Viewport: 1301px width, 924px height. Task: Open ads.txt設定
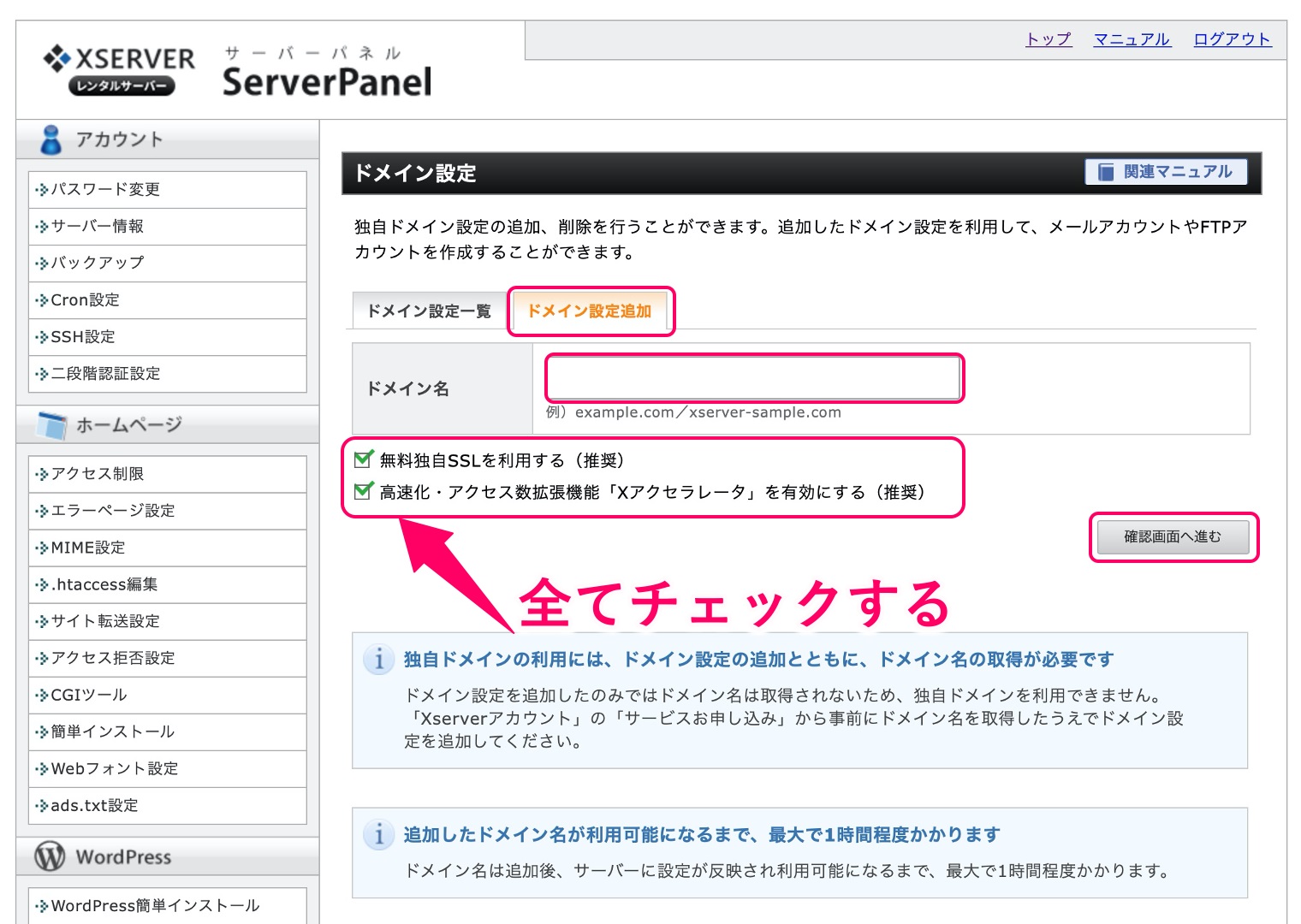(168, 805)
